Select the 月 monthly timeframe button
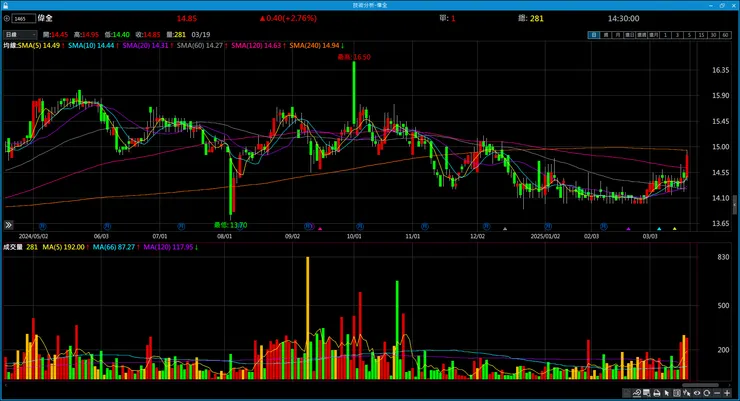 617,35
